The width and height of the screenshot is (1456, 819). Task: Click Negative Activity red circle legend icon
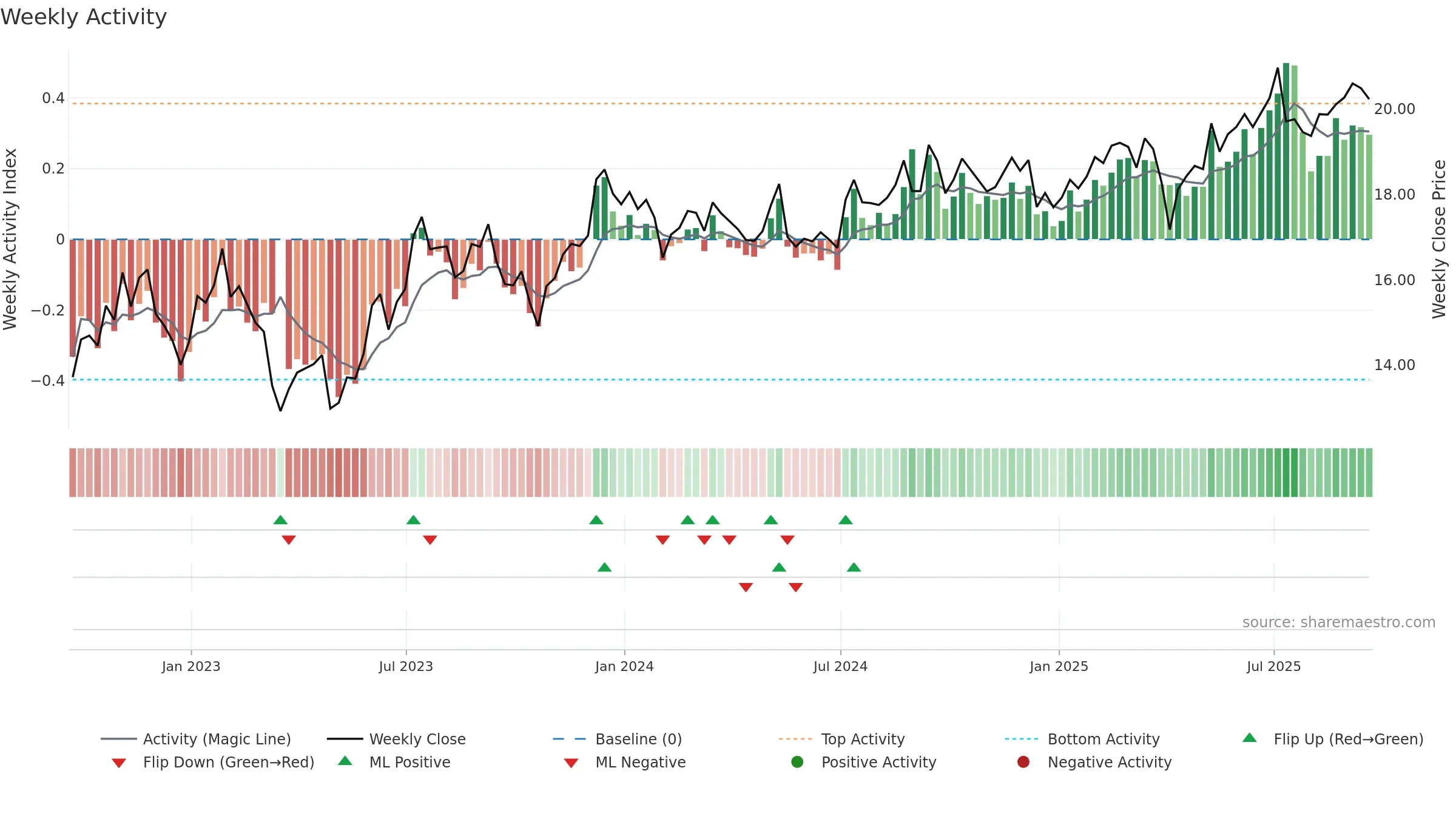click(1023, 762)
